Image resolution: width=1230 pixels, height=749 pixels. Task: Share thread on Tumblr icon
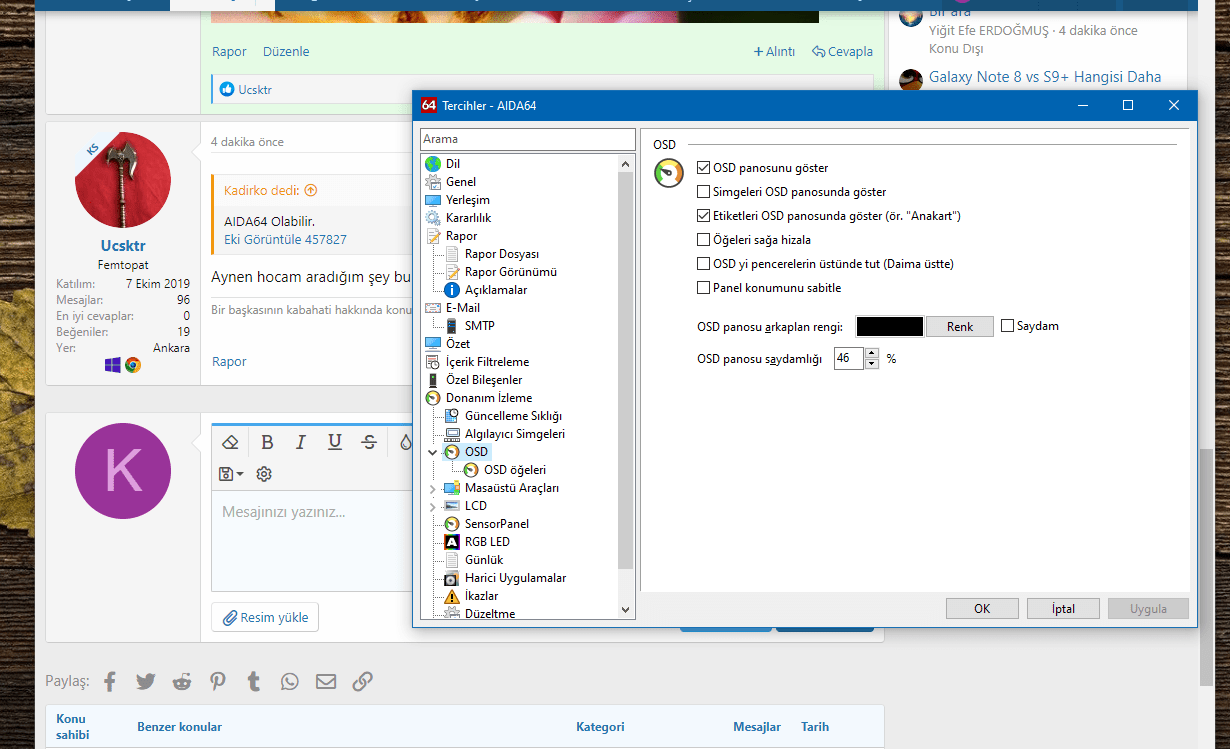254,682
